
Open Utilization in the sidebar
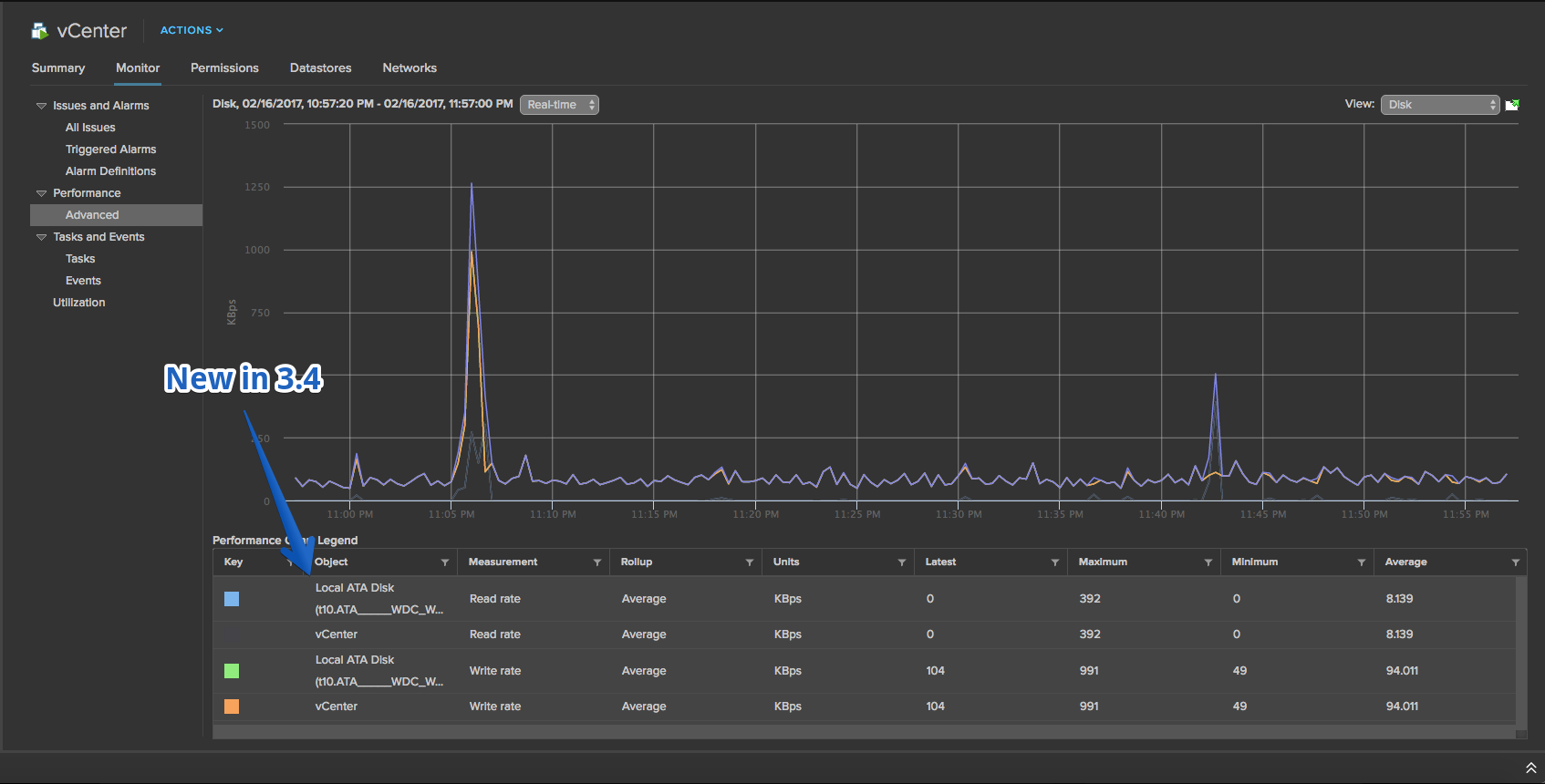click(79, 303)
